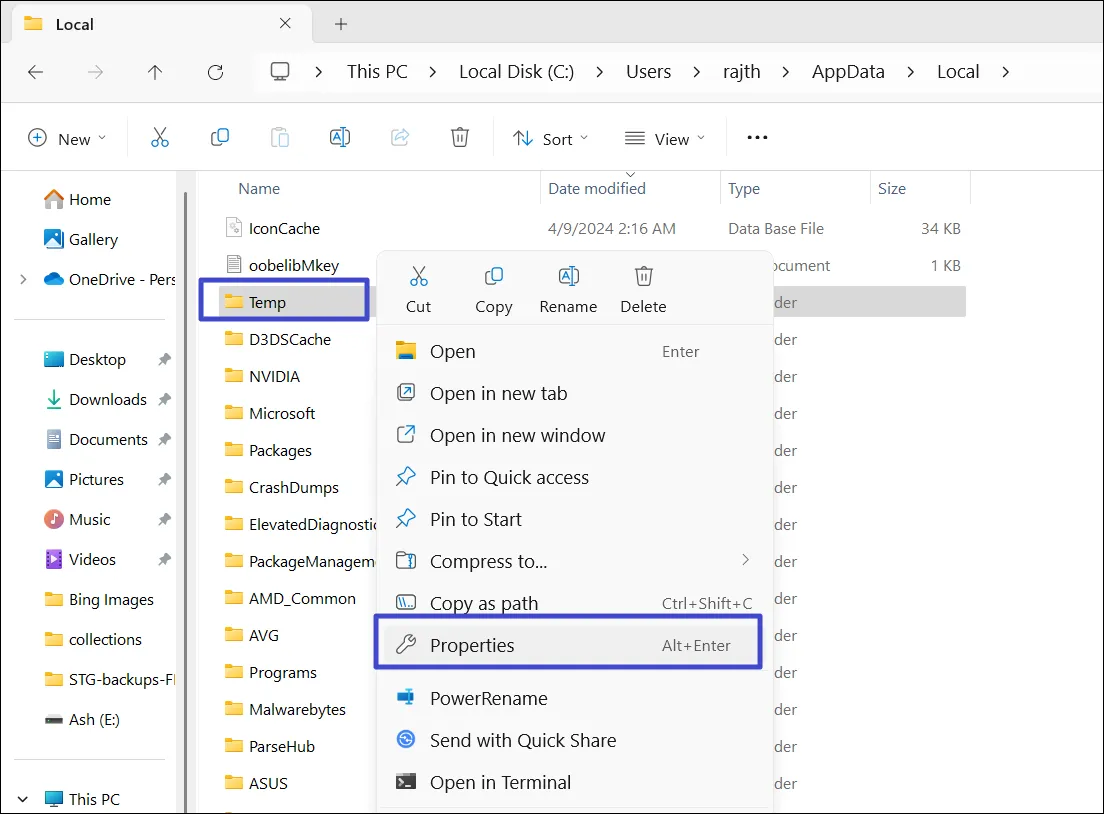Open the View dropdown menu

(x=665, y=139)
